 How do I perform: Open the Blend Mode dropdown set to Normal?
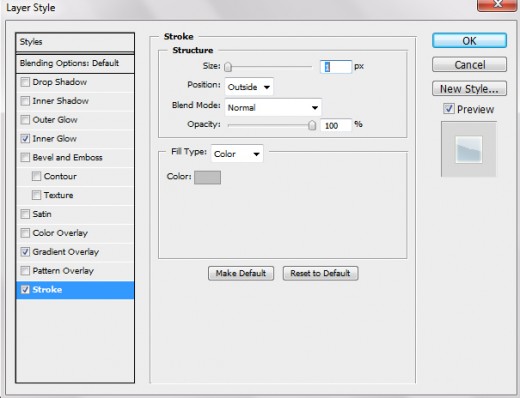[x=273, y=107]
